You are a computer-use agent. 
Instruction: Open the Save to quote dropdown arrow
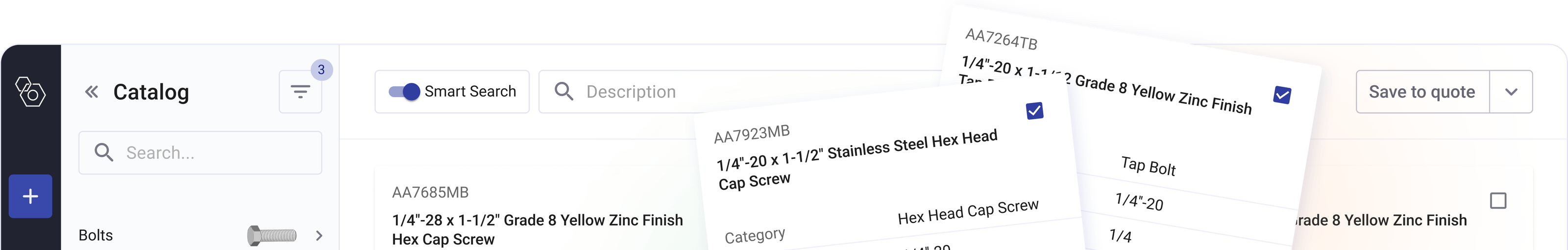tap(1511, 93)
